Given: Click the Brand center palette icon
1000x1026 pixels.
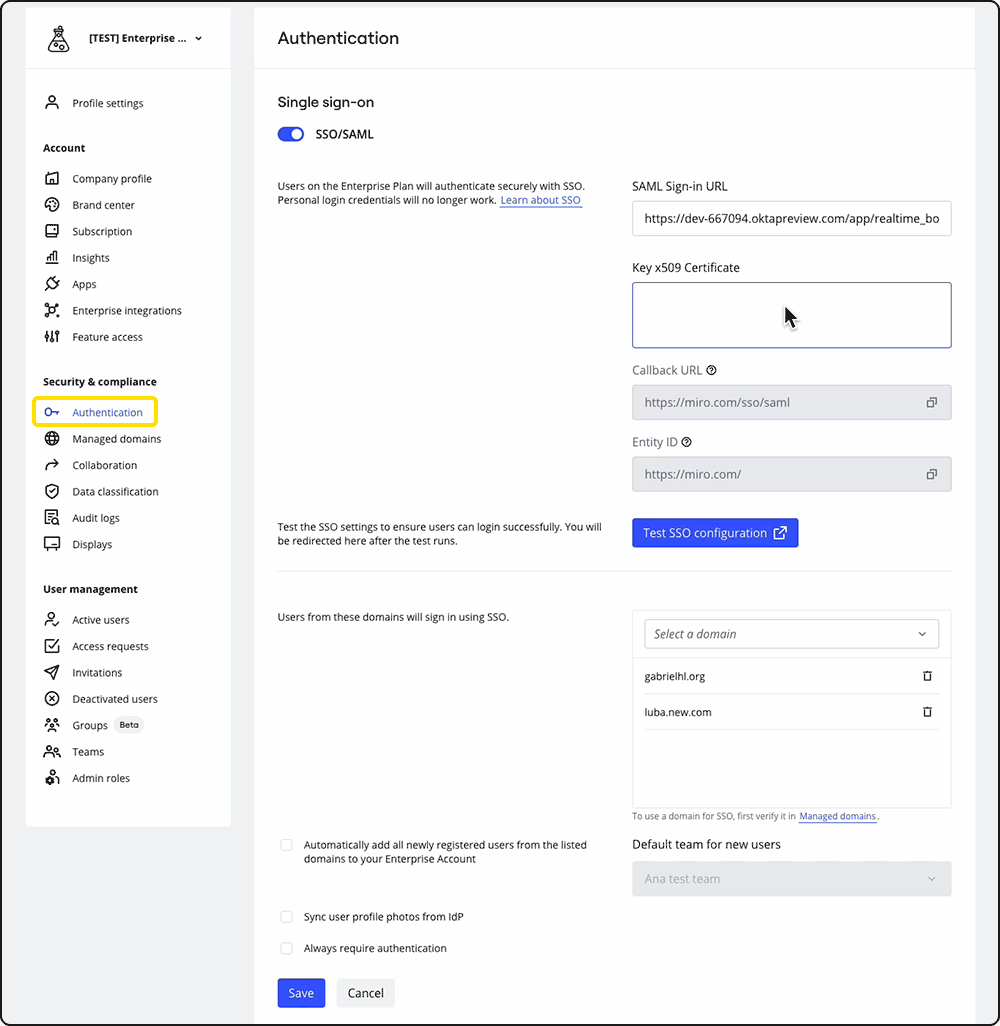Looking at the screenshot, I should point(53,205).
